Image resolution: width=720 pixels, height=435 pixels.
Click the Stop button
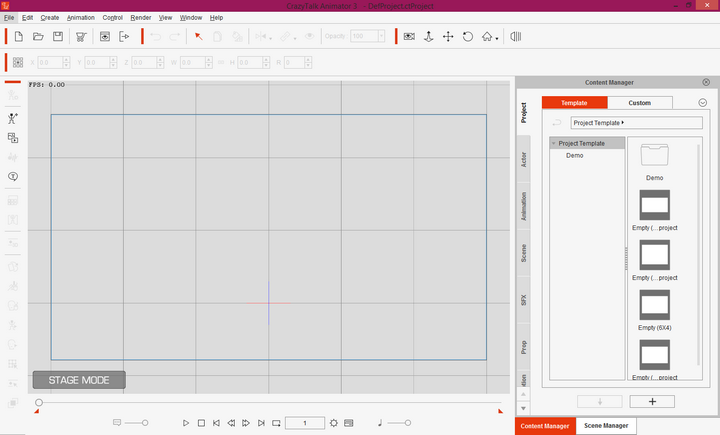click(x=201, y=423)
